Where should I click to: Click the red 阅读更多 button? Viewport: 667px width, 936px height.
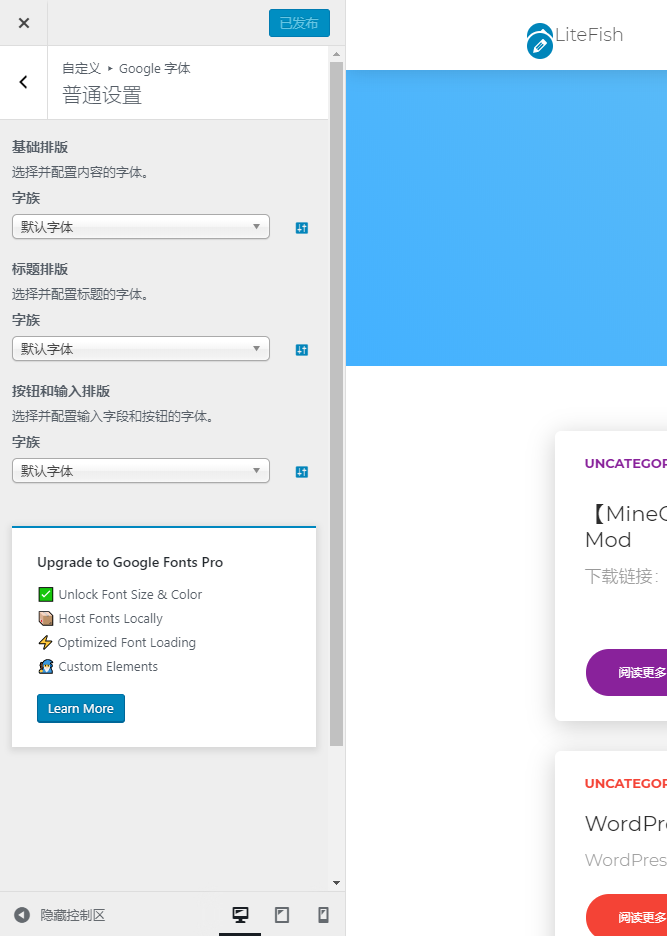626,916
